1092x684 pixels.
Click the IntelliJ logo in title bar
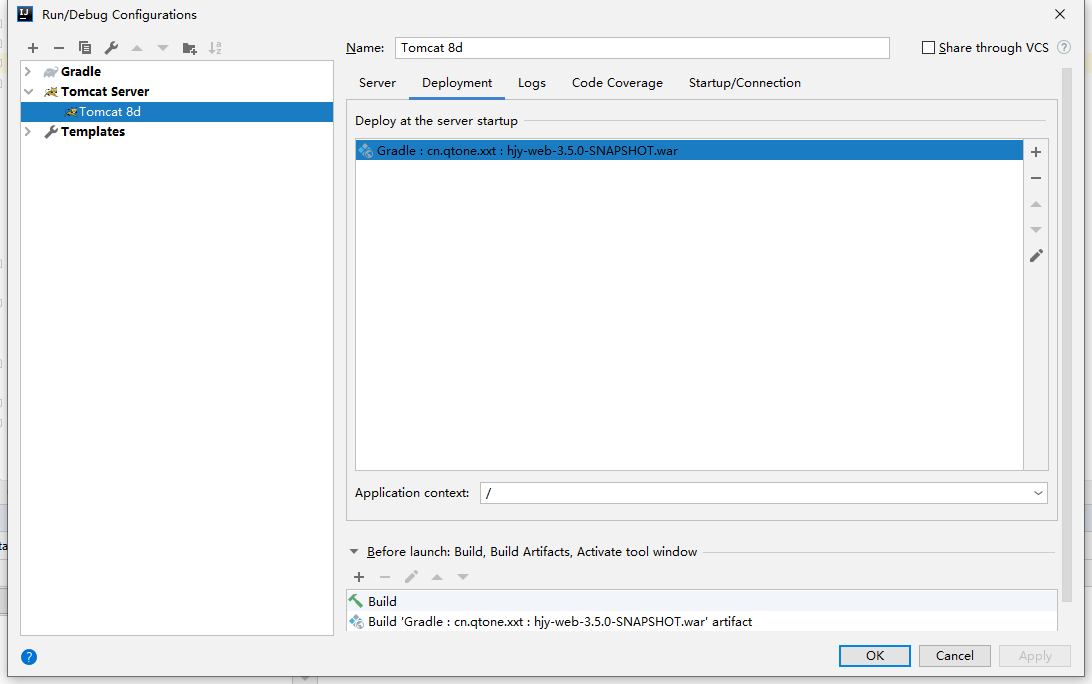tap(25, 14)
